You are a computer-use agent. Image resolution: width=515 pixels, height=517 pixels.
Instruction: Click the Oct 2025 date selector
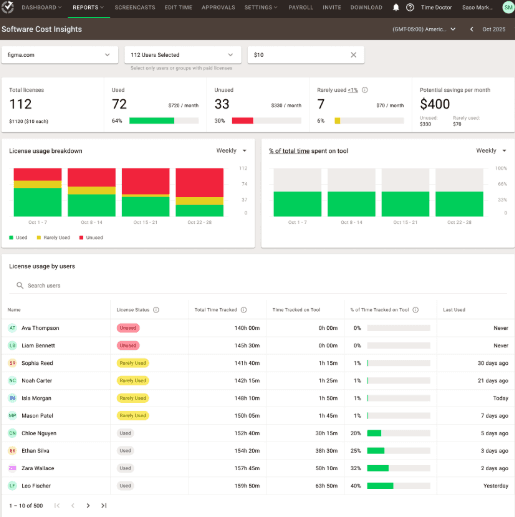[x=494, y=29]
